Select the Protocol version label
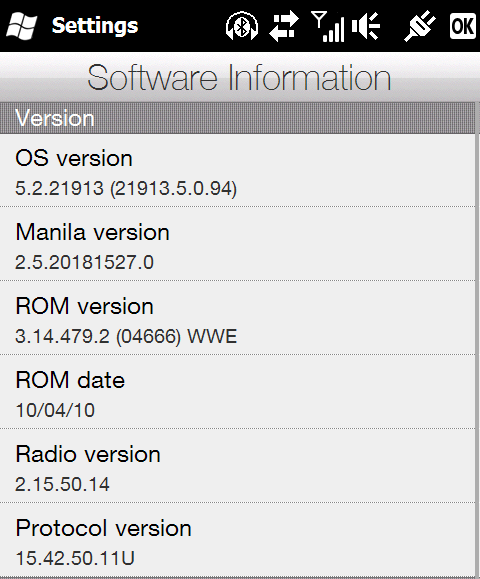This screenshot has width=480, height=579. point(103,528)
